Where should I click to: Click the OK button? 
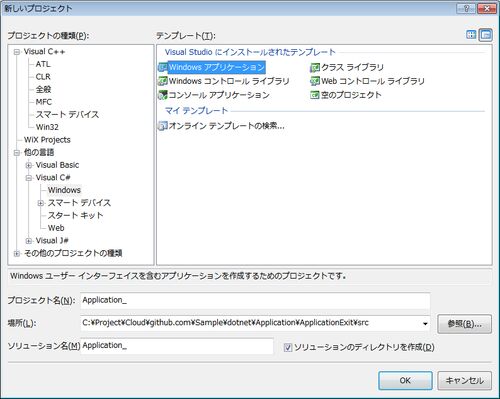405,381
